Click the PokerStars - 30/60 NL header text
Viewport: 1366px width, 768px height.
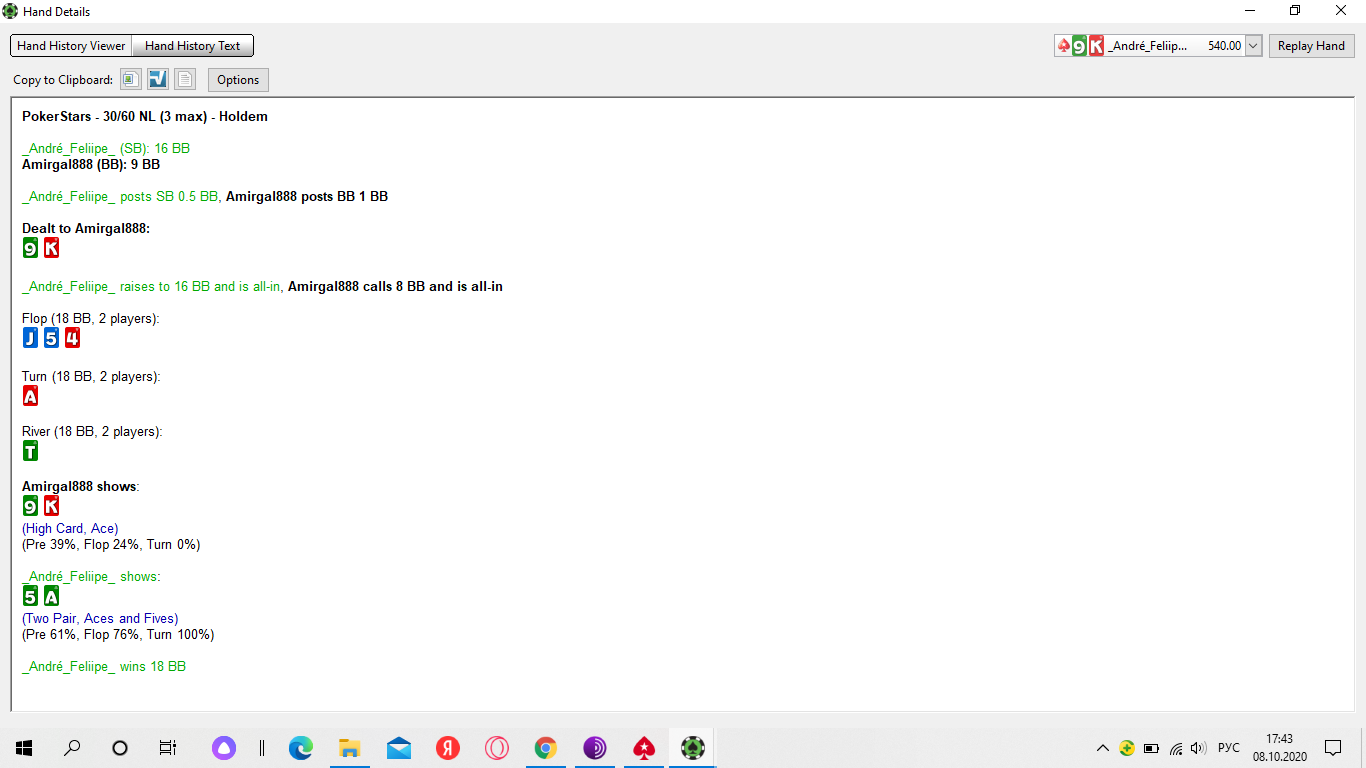click(145, 116)
